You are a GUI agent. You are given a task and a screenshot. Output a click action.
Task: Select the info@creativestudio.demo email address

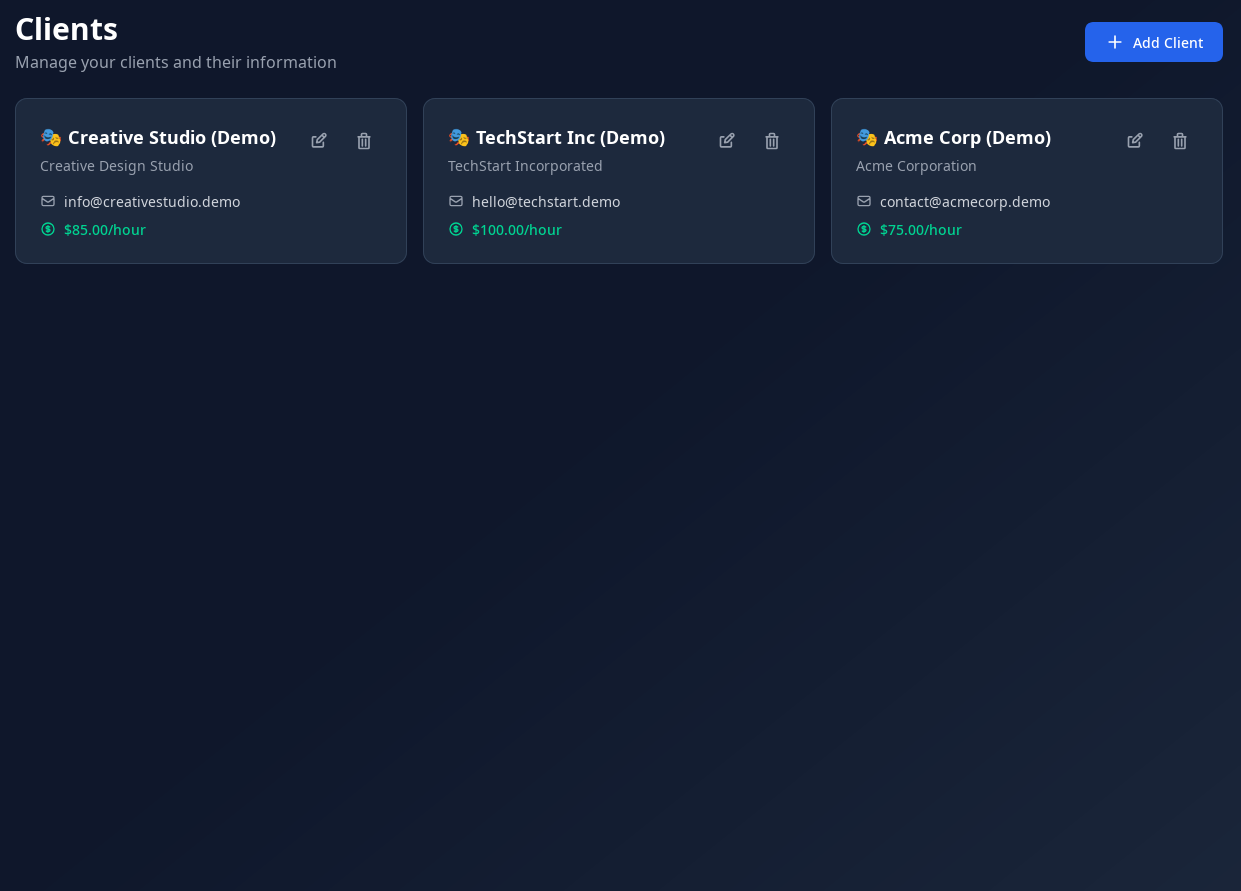click(152, 201)
